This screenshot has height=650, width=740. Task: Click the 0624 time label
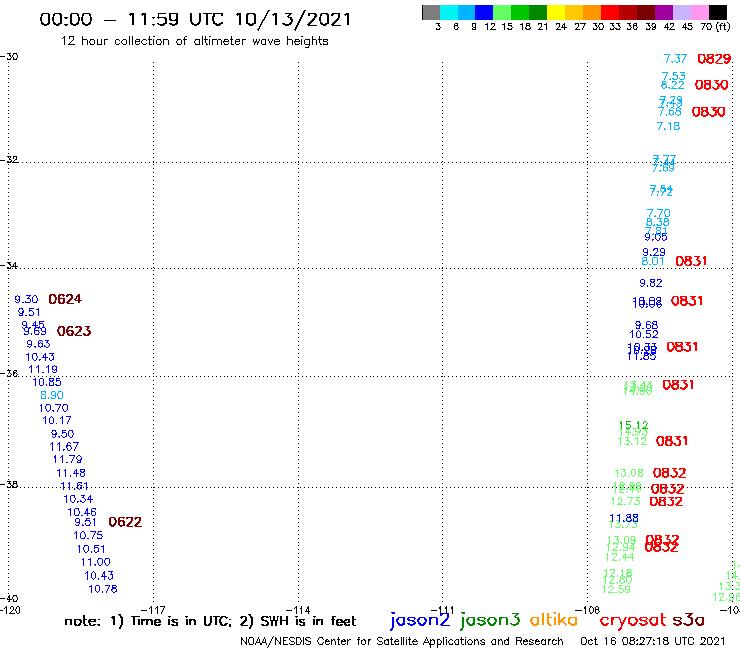(x=65, y=299)
